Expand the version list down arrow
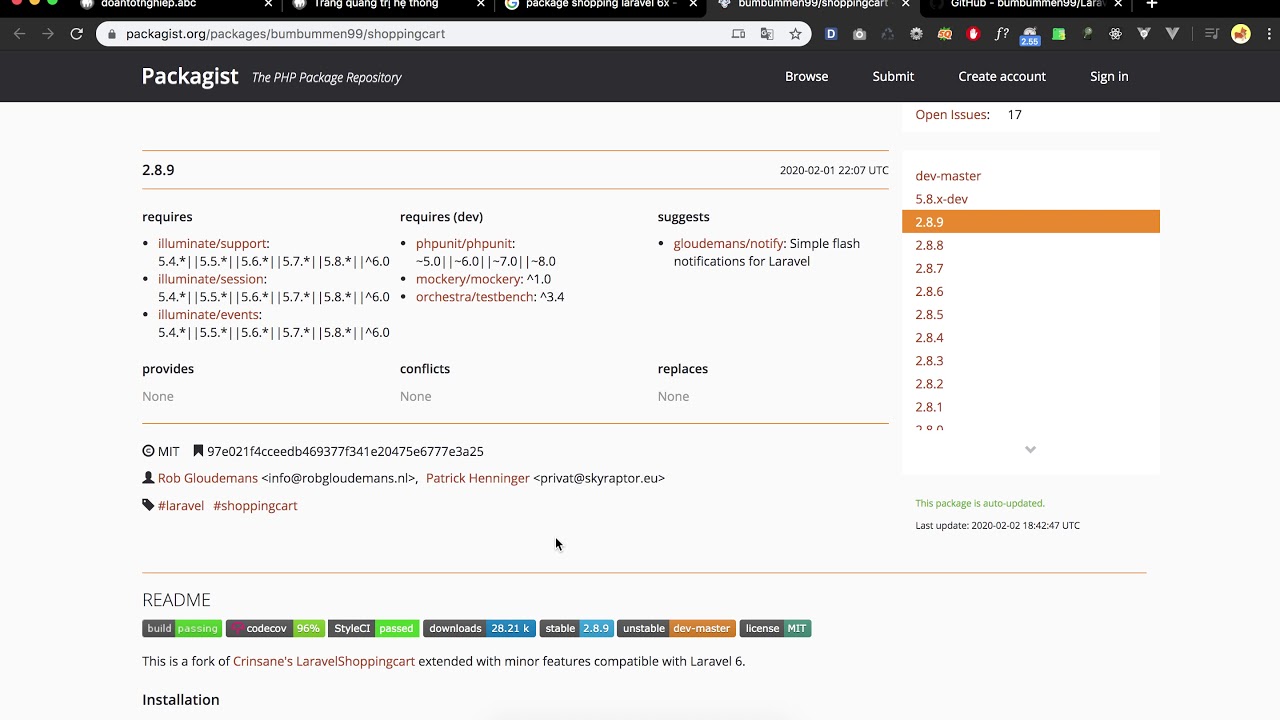This screenshot has width=1280, height=720. point(1030,450)
